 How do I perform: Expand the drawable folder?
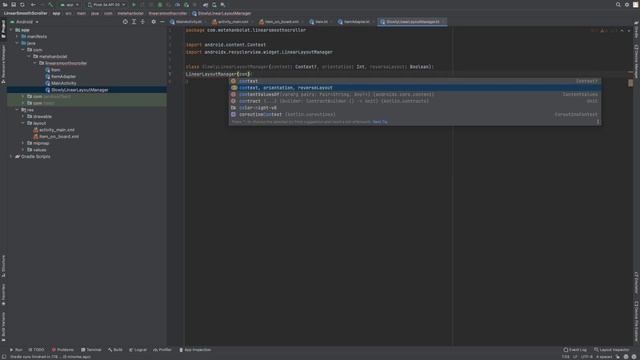(23, 116)
